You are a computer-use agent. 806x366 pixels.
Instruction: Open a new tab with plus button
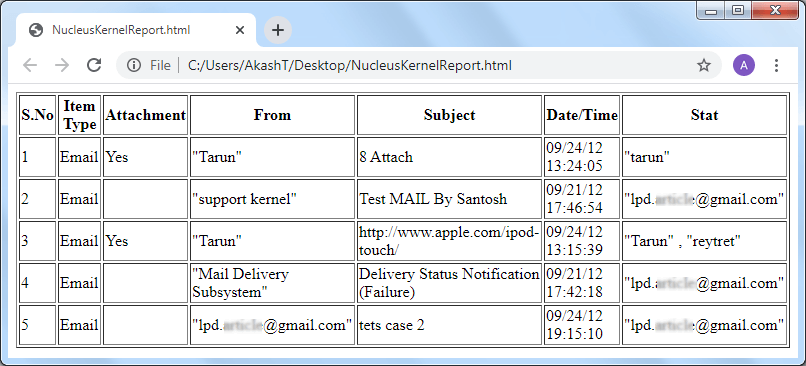point(278,30)
